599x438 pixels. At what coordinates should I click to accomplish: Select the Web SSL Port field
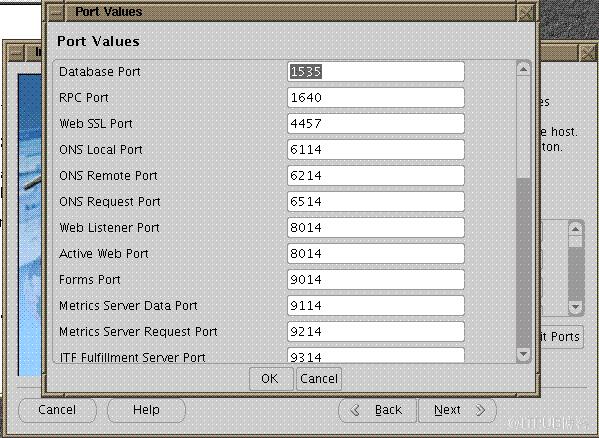click(376, 123)
